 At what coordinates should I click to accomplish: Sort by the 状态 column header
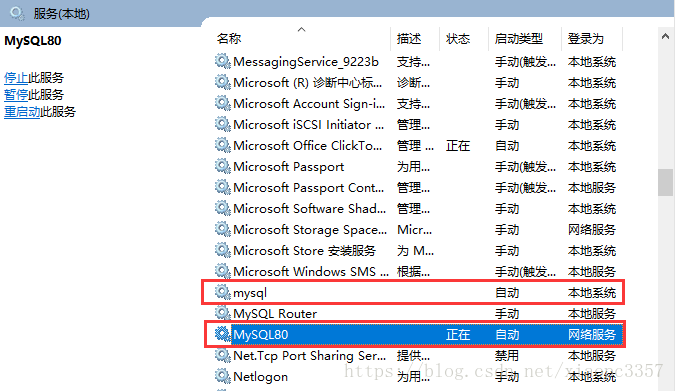[x=458, y=39]
